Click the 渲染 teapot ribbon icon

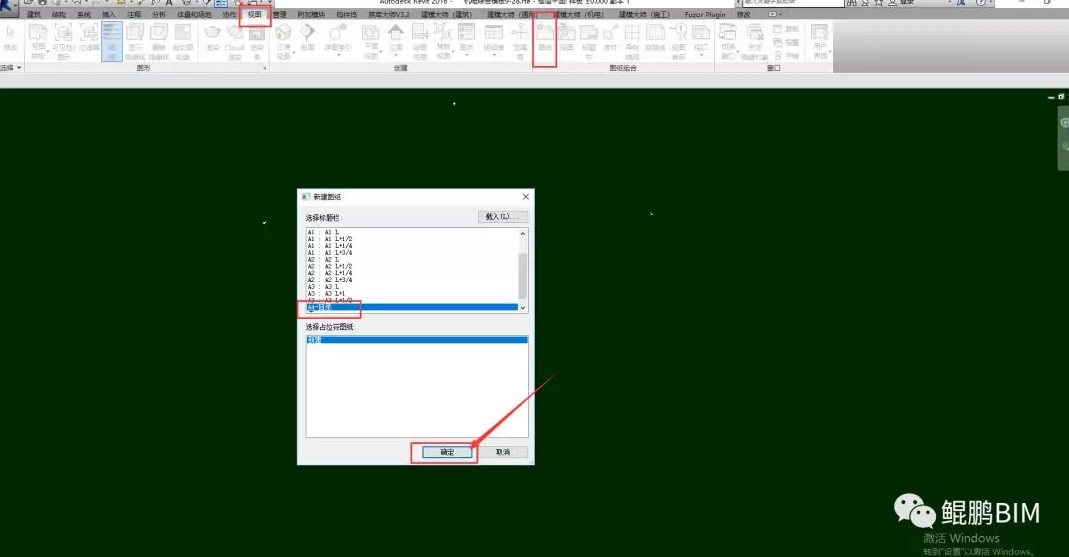[x=212, y=37]
